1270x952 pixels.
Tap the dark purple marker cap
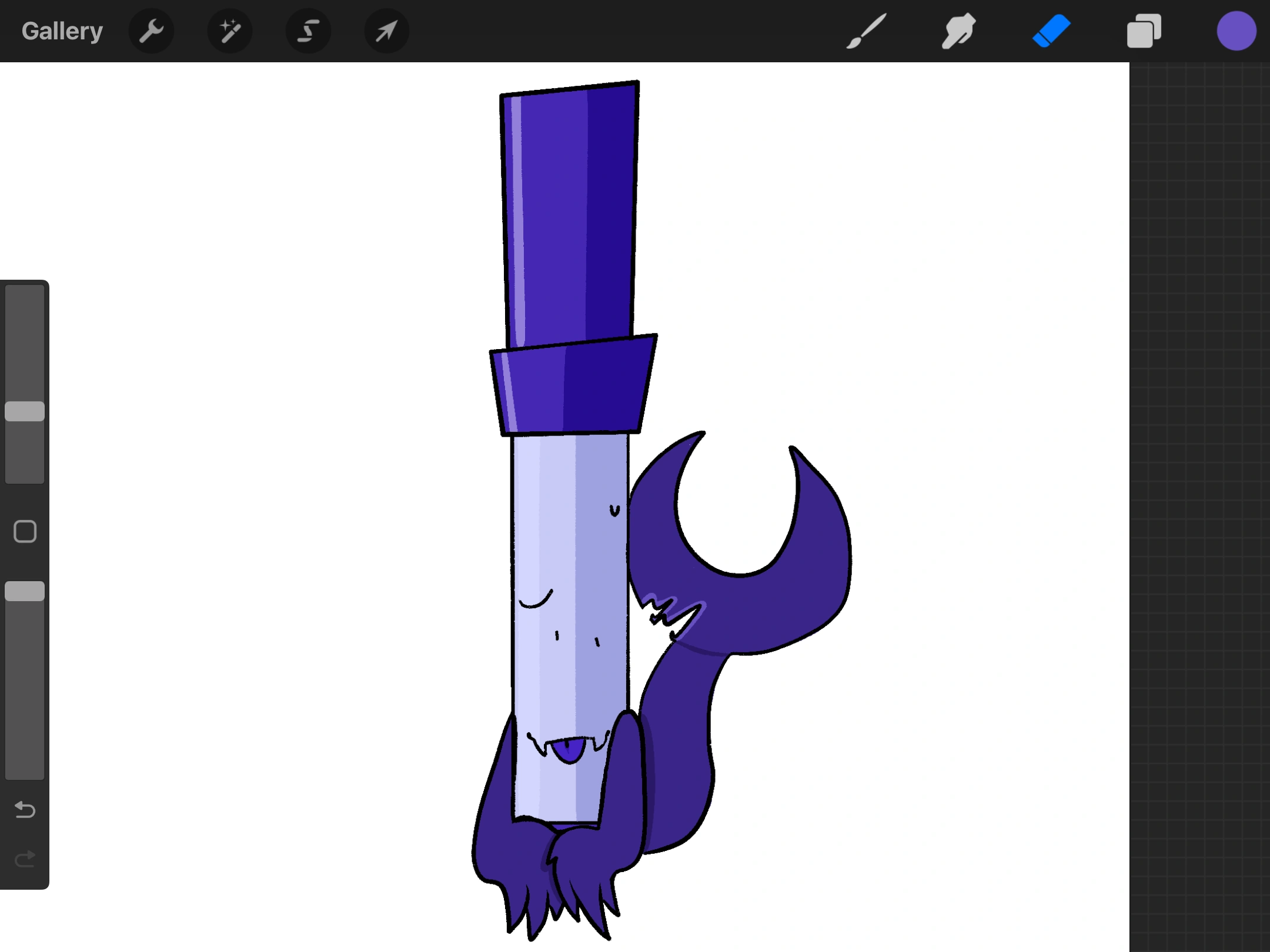[570, 212]
